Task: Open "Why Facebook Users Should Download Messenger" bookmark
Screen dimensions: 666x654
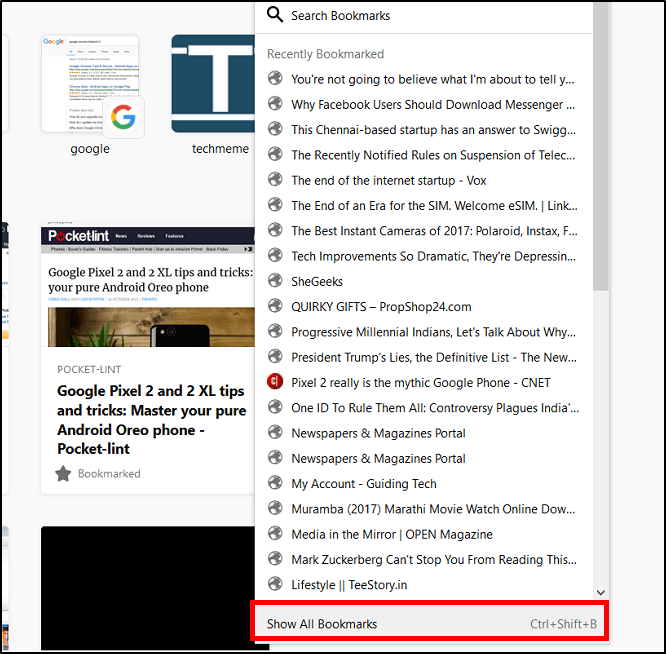Action: 423,104
